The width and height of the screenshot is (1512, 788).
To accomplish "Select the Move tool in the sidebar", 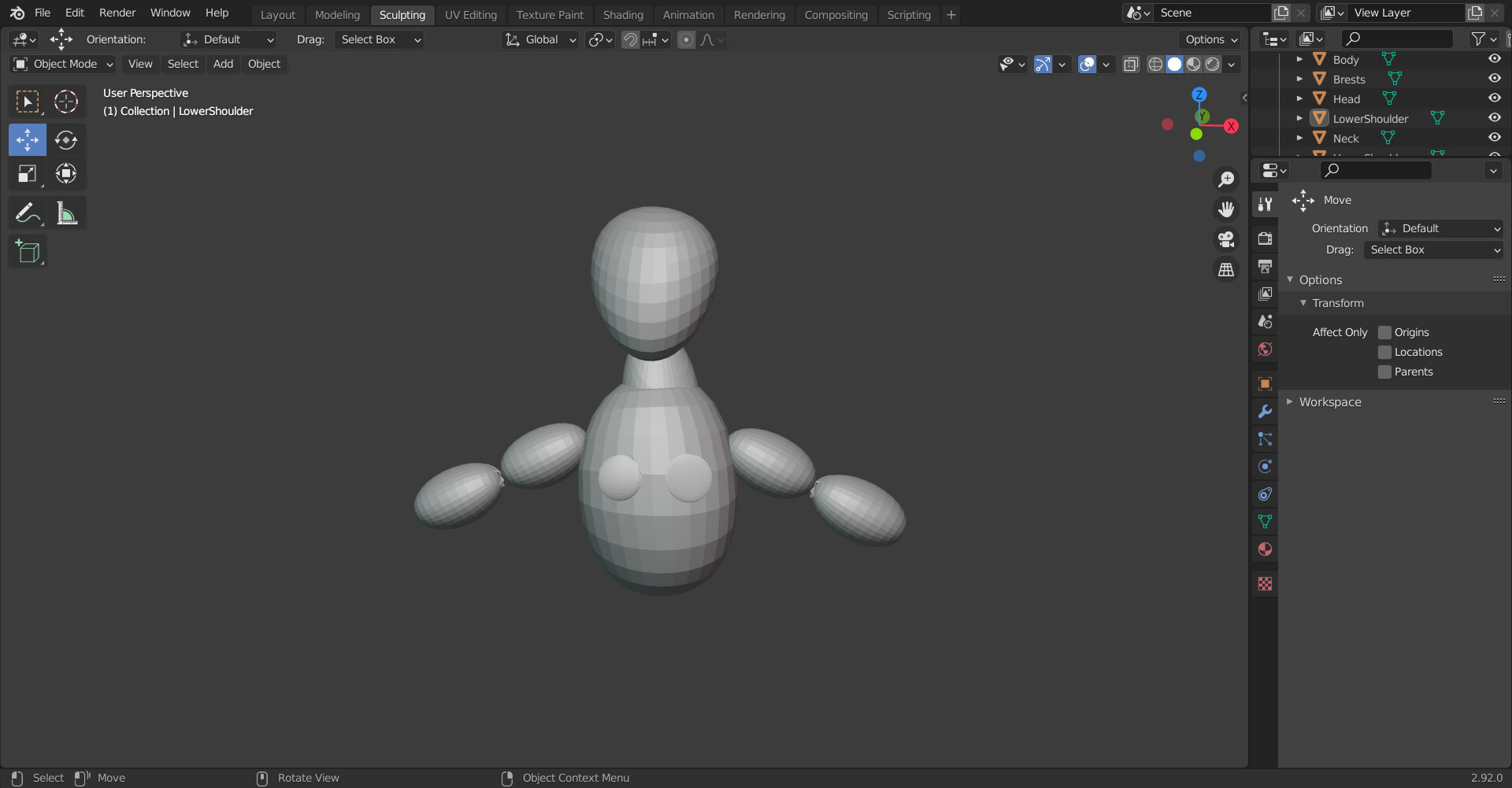I will point(27,139).
